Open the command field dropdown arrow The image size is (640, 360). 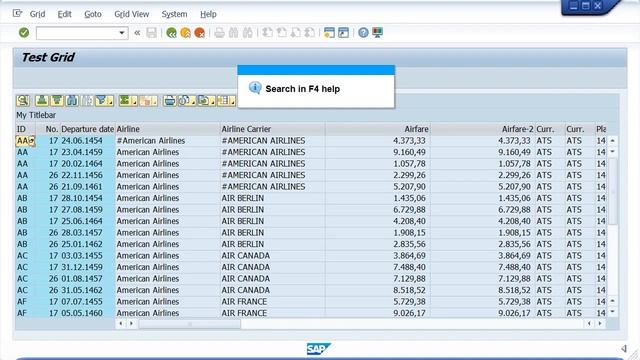(122, 33)
